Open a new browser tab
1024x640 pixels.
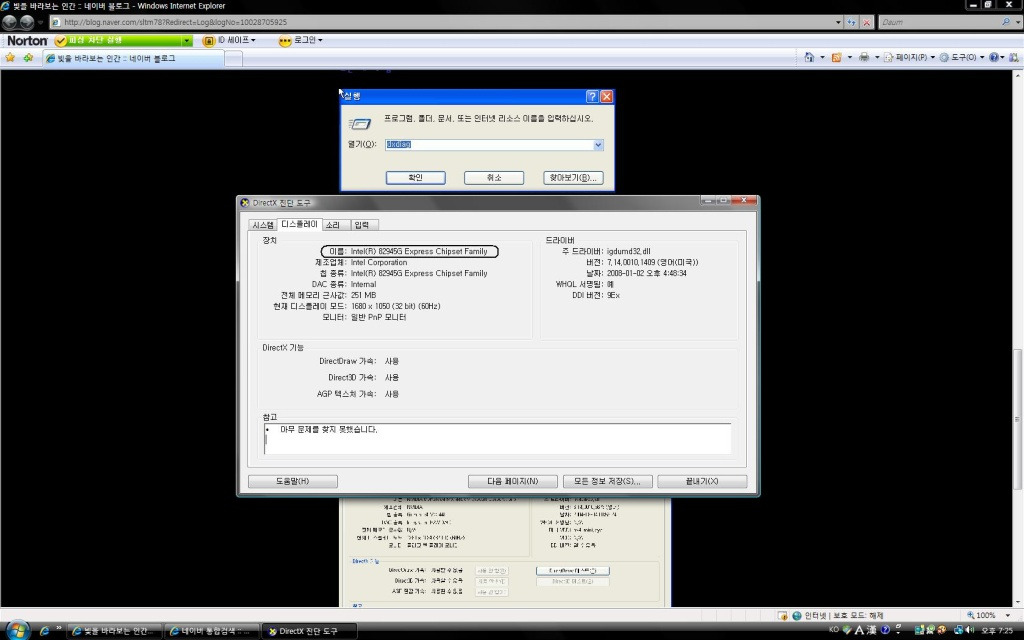(x=234, y=59)
